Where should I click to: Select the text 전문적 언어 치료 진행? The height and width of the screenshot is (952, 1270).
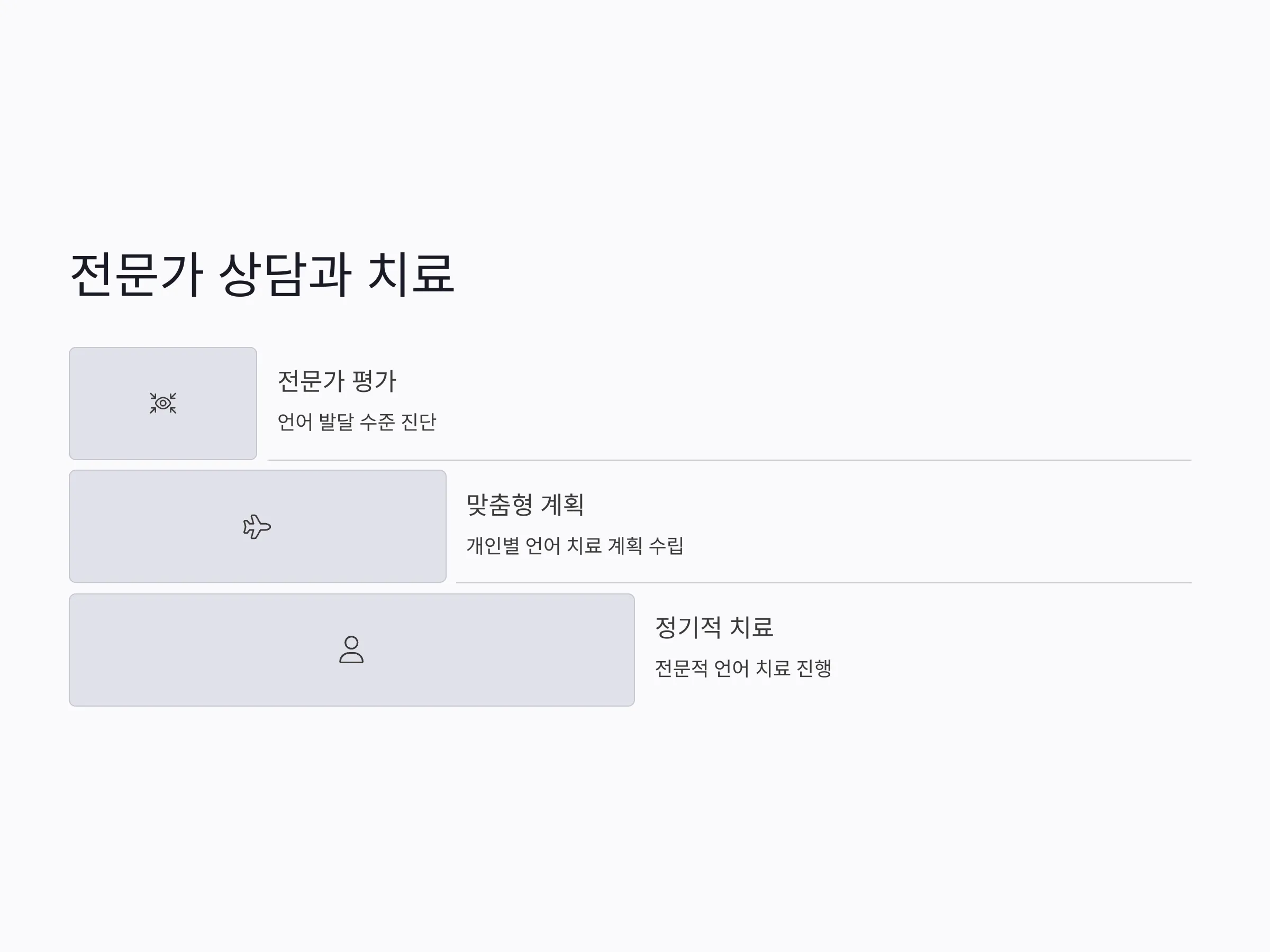(x=743, y=668)
